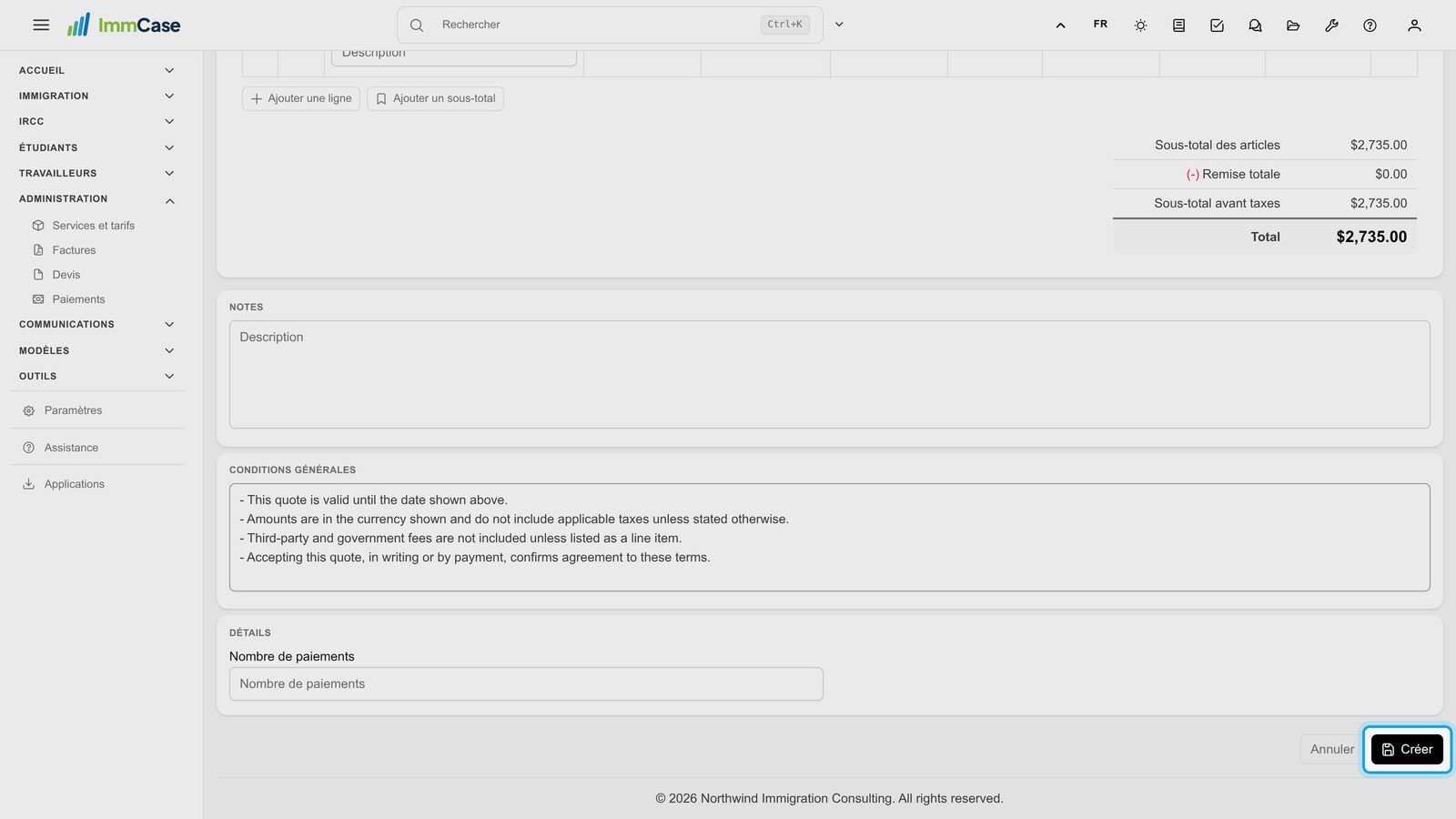Expand the Étudiants sidebar section
This screenshot has height=819, width=1456.
coord(96,147)
